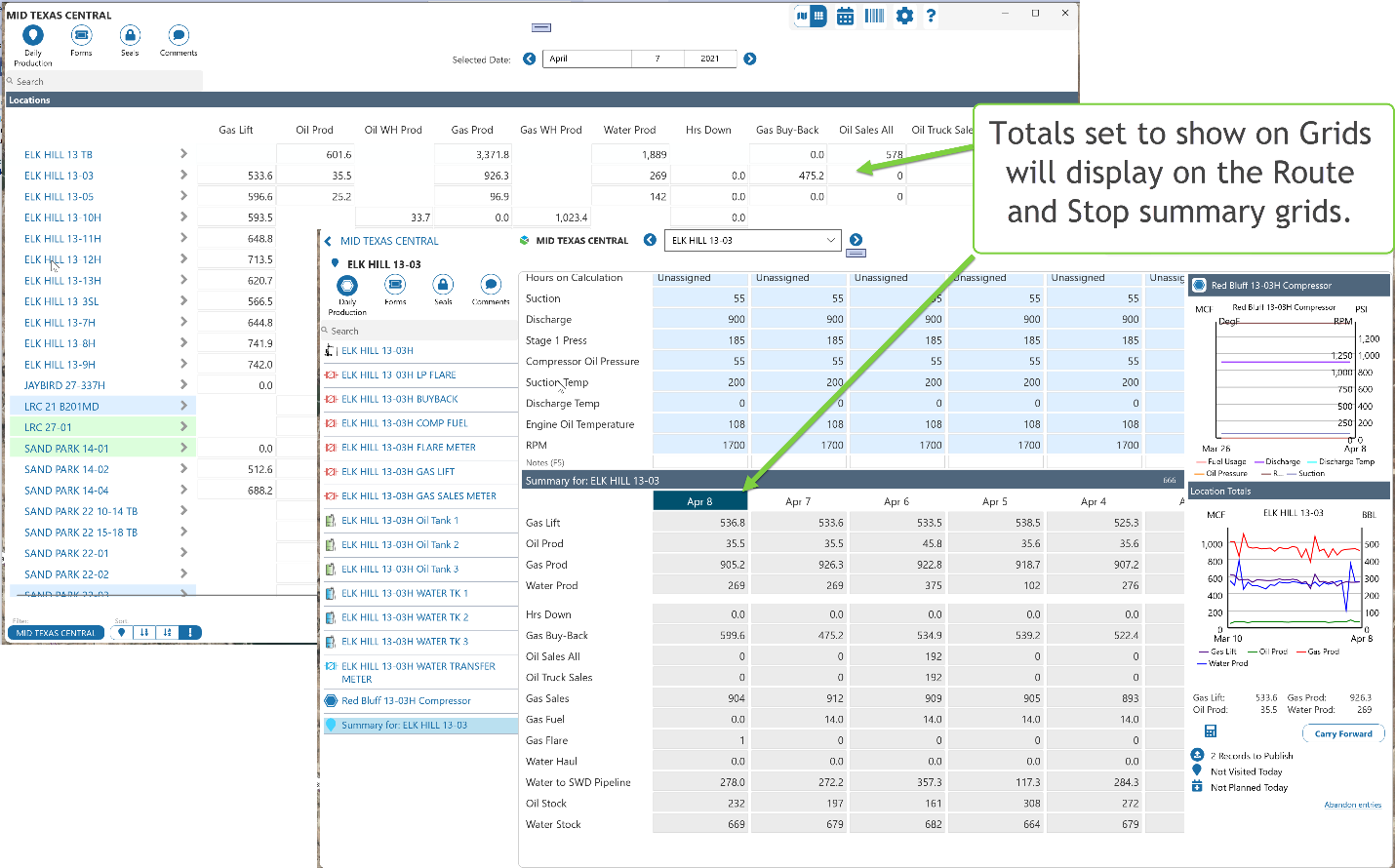The height and width of the screenshot is (868, 1395).
Task: Open the calendar icon in top toolbar
Action: (x=845, y=16)
